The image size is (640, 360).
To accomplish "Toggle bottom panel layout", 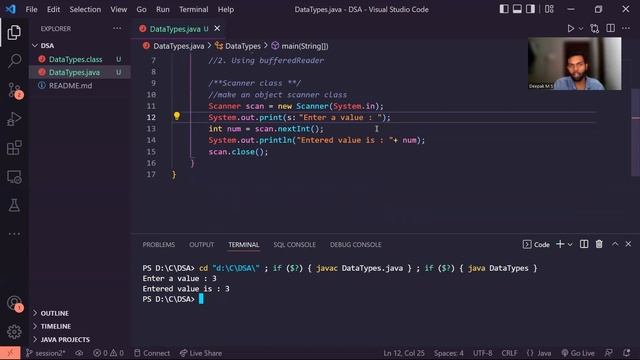I will (x=517, y=9).
